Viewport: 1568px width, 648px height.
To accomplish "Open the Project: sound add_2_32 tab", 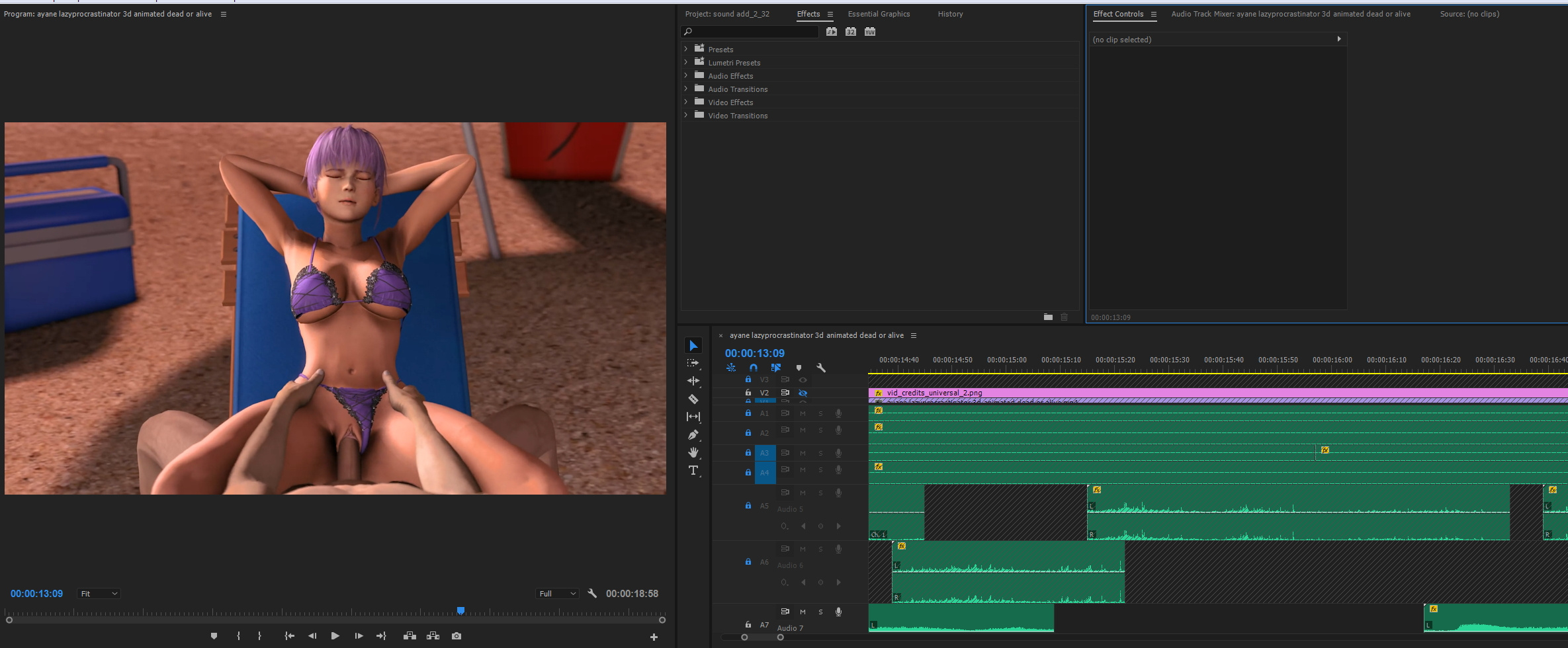I will pos(727,14).
